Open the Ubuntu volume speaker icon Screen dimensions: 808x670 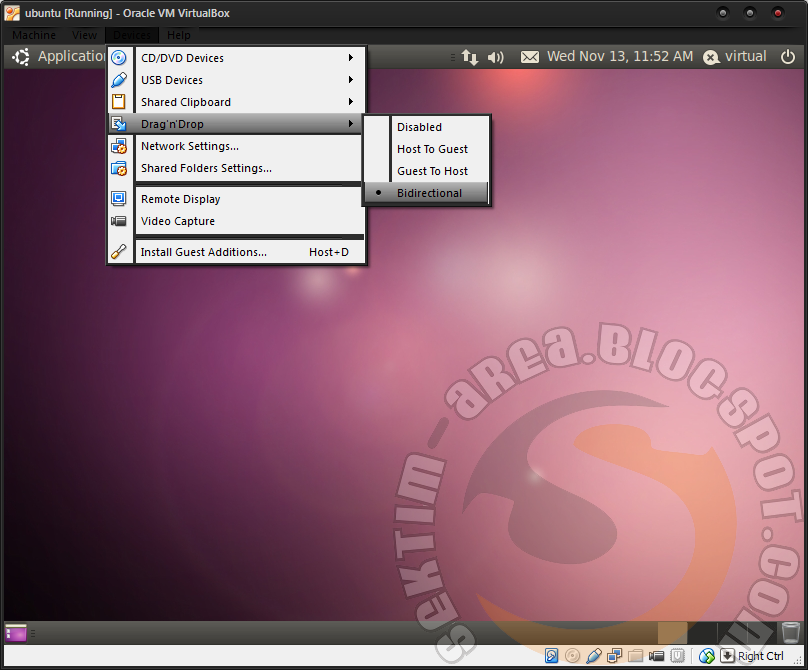pyautogui.click(x=496, y=57)
